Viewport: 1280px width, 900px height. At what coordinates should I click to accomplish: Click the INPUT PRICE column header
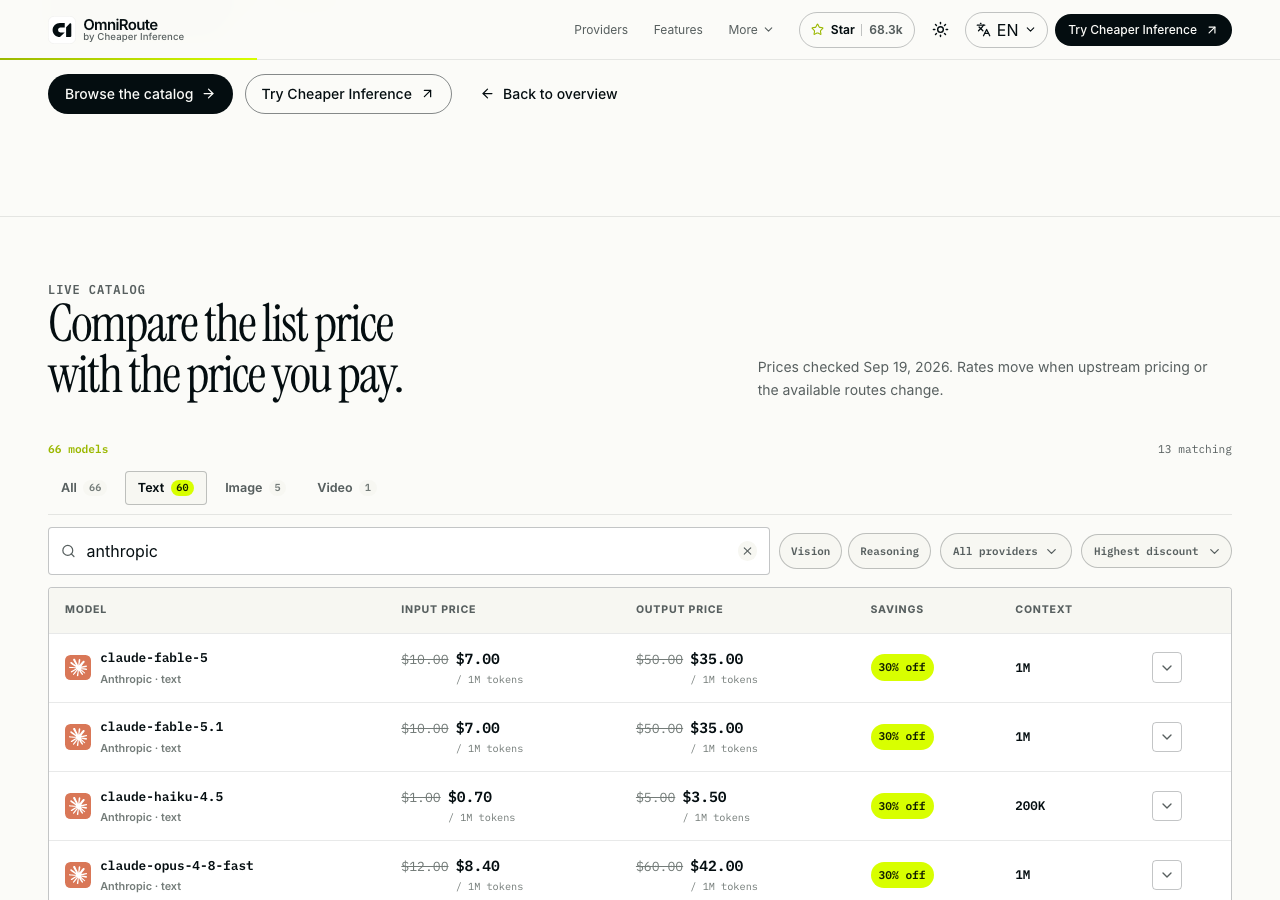point(438,609)
